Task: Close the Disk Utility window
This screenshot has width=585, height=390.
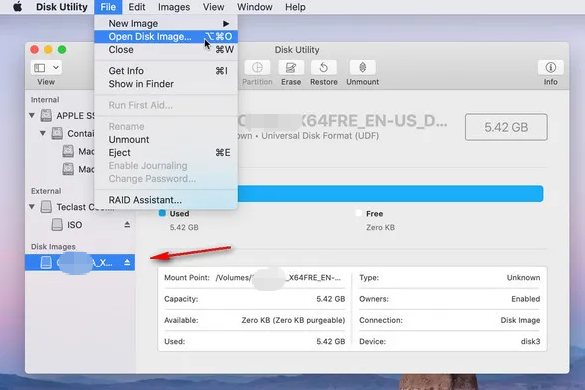Action: pyautogui.click(x=34, y=50)
